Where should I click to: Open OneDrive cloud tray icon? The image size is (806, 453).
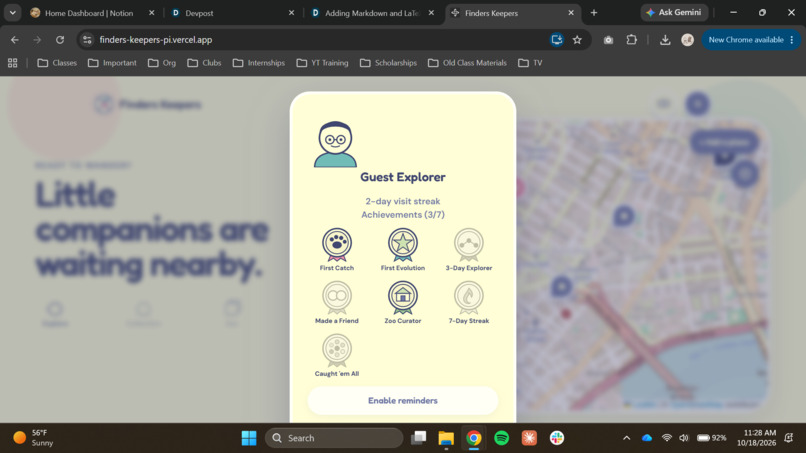coord(647,438)
